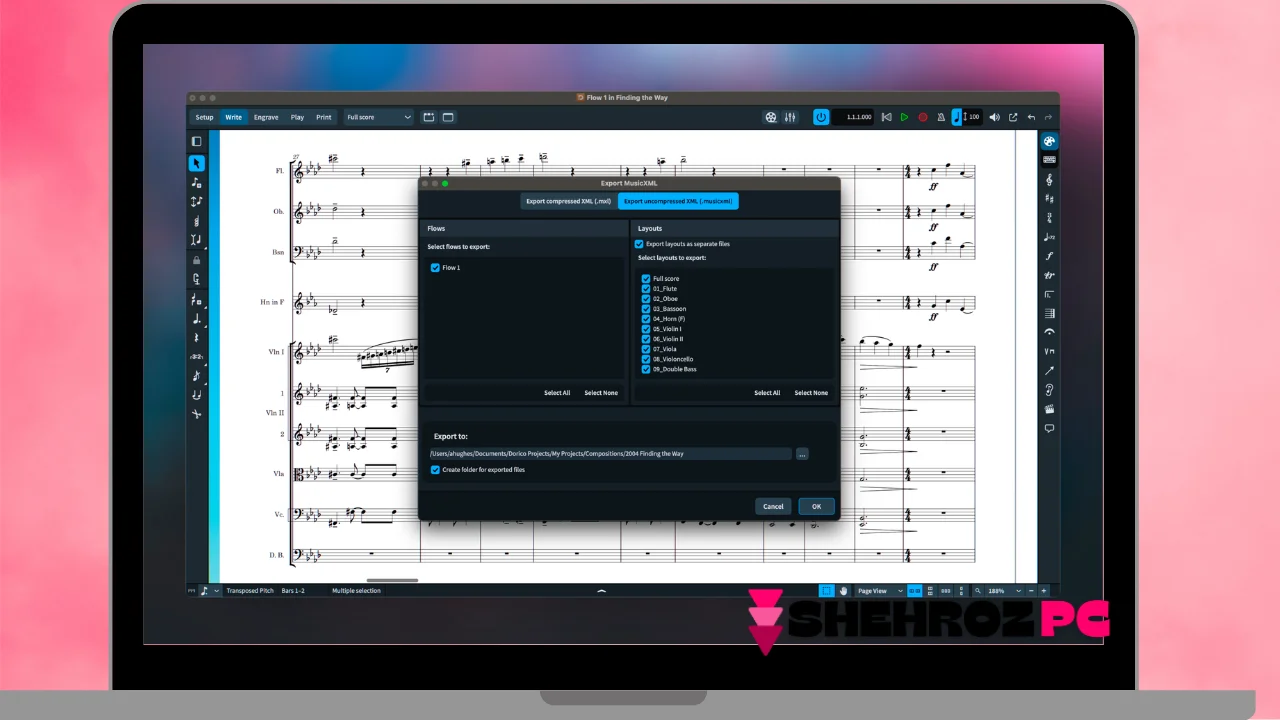This screenshot has height=720, width=1280.
Task: Click Select All under Flows list
Action: 557,393
